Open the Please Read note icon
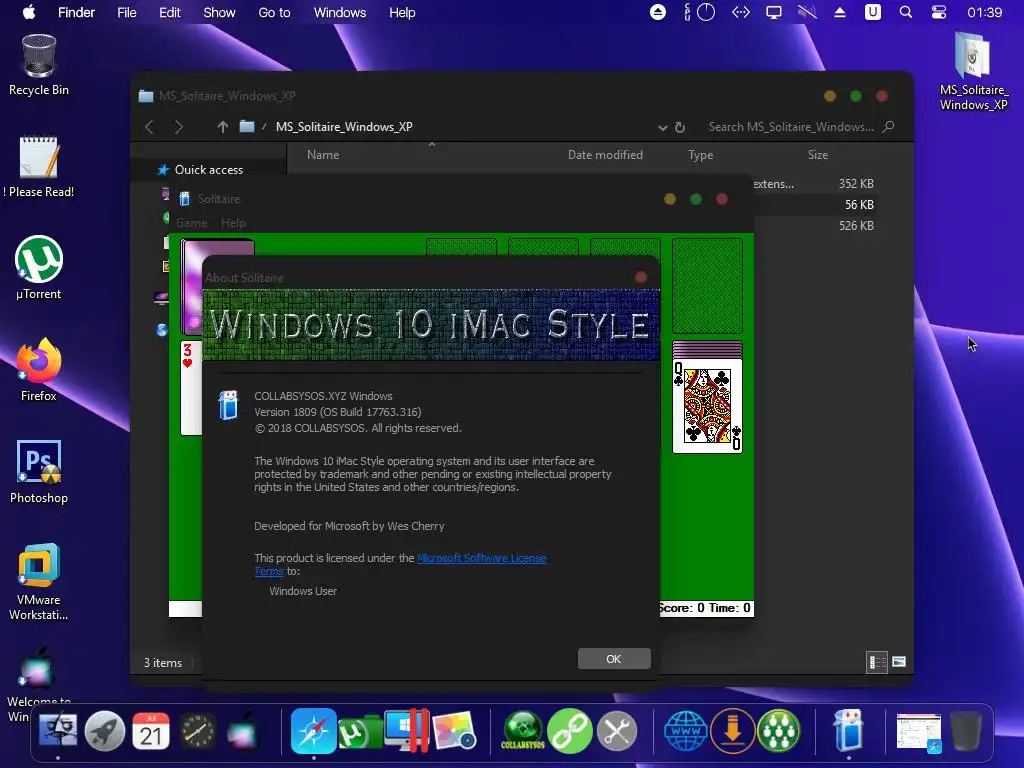Screen dimensions: 1024x768 click(x=39, y=167)
